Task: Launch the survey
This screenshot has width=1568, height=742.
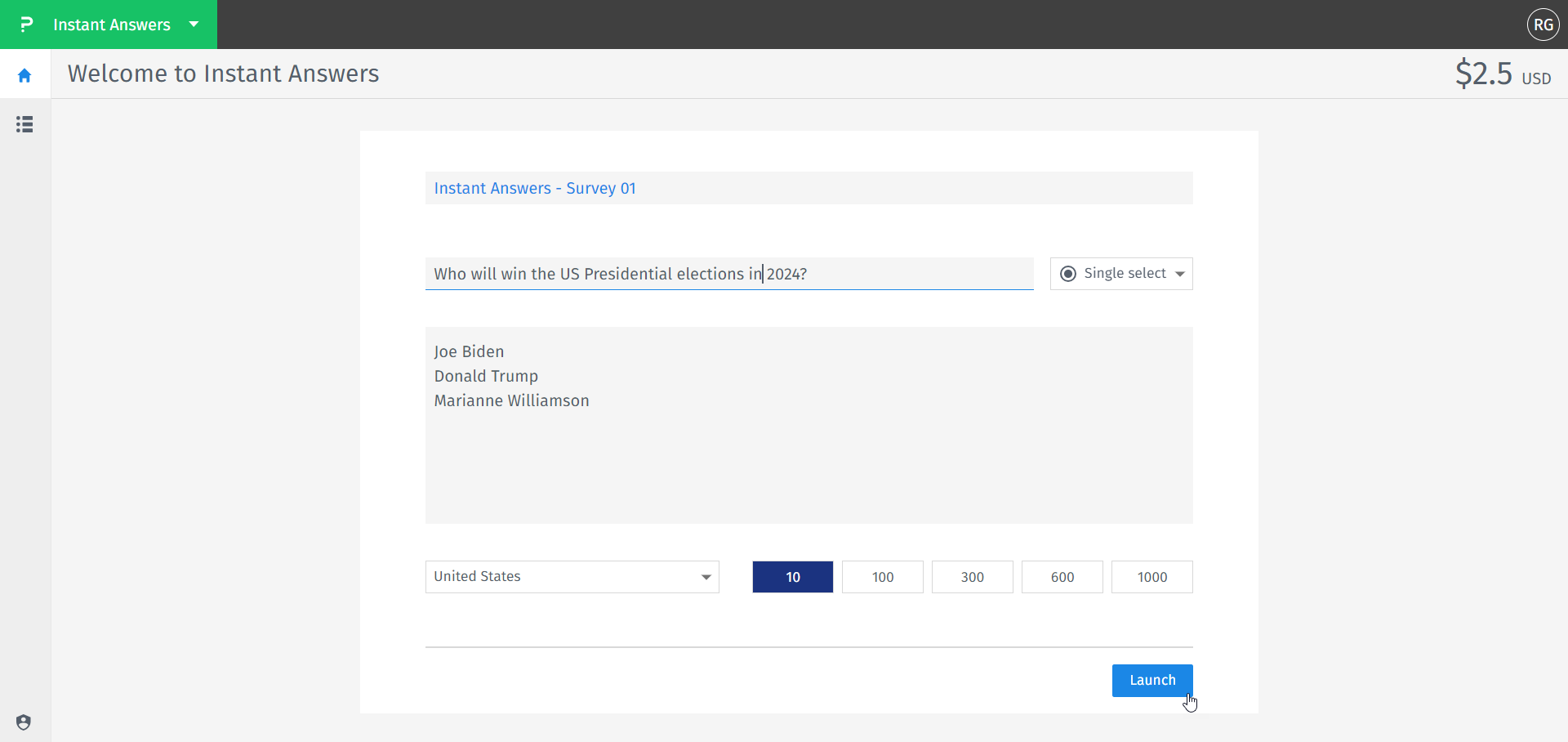Action: [x=1152, y=680]
